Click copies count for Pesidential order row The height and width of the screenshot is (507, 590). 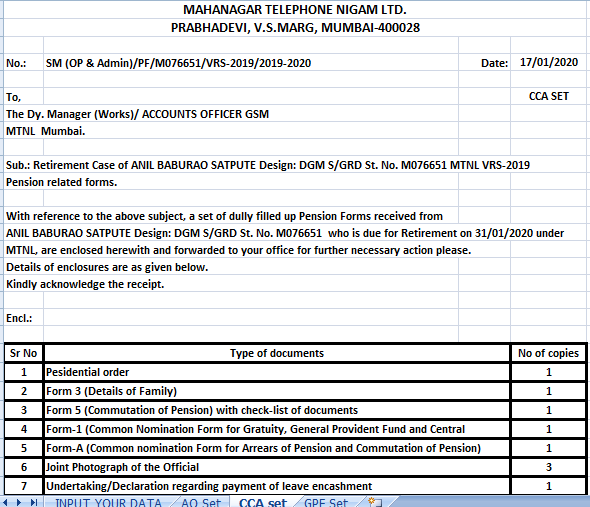coord(549,372)
